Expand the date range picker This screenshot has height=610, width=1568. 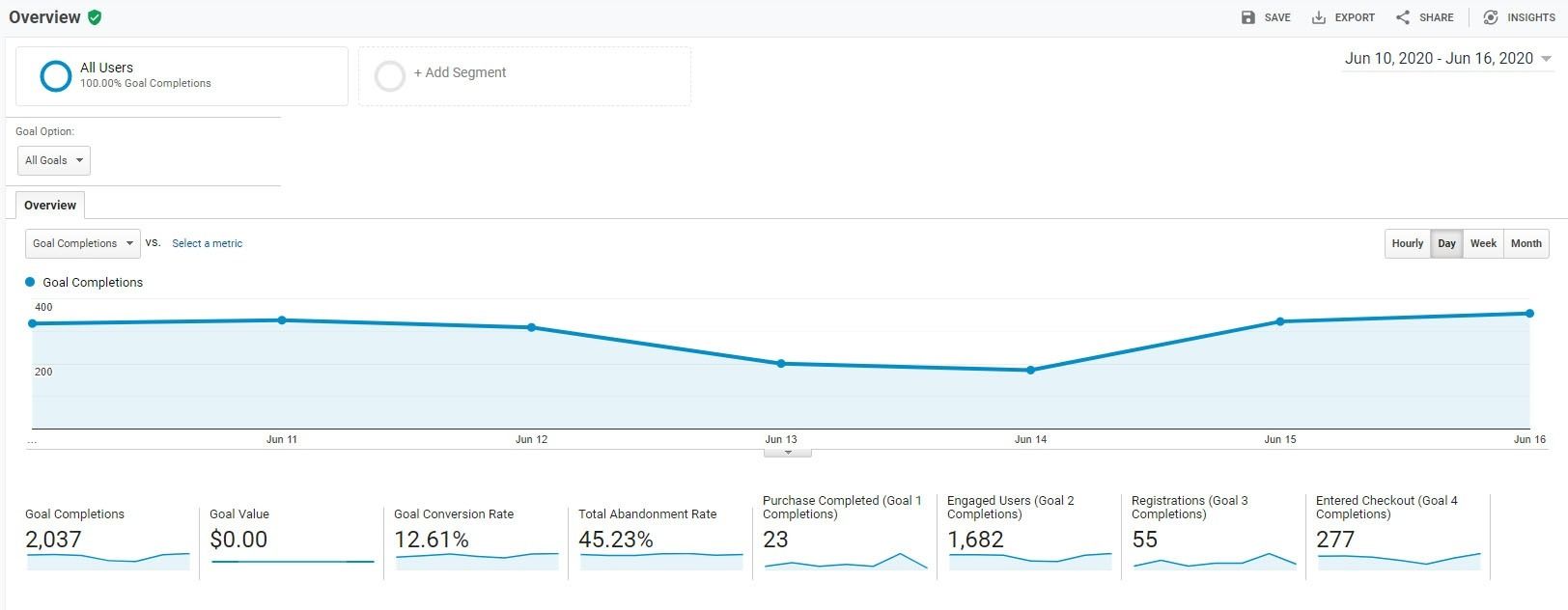pos(1448,59)
